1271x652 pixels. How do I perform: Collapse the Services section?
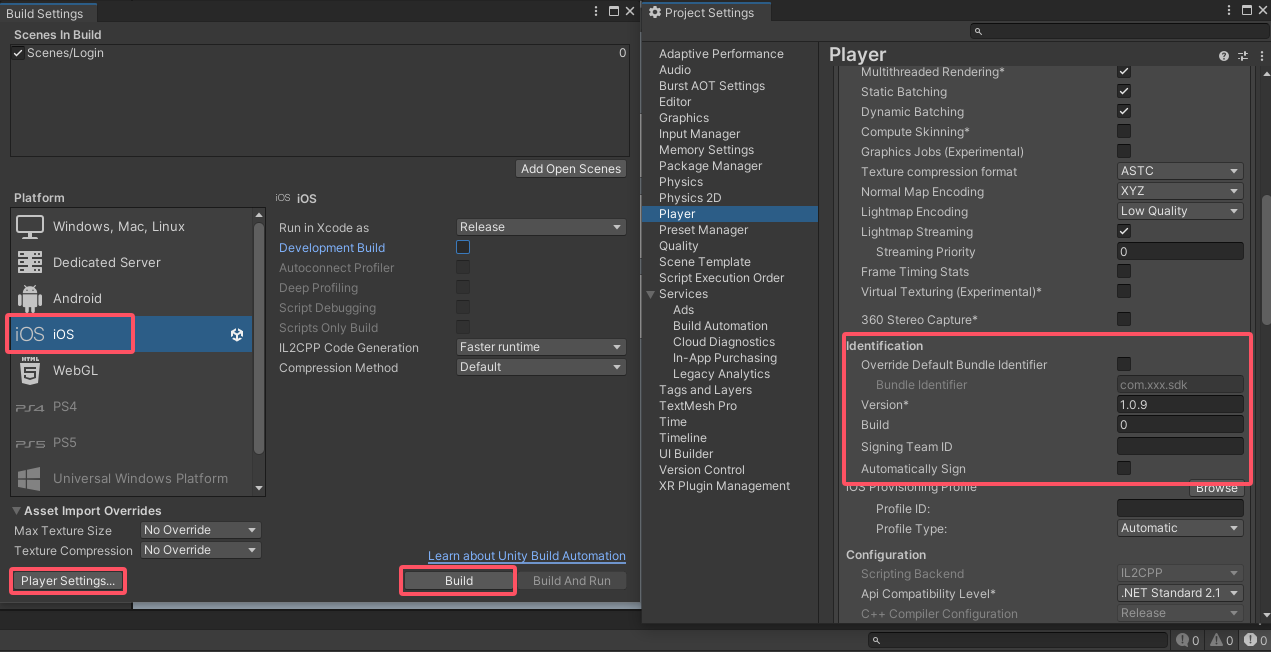tap(650, 293)
